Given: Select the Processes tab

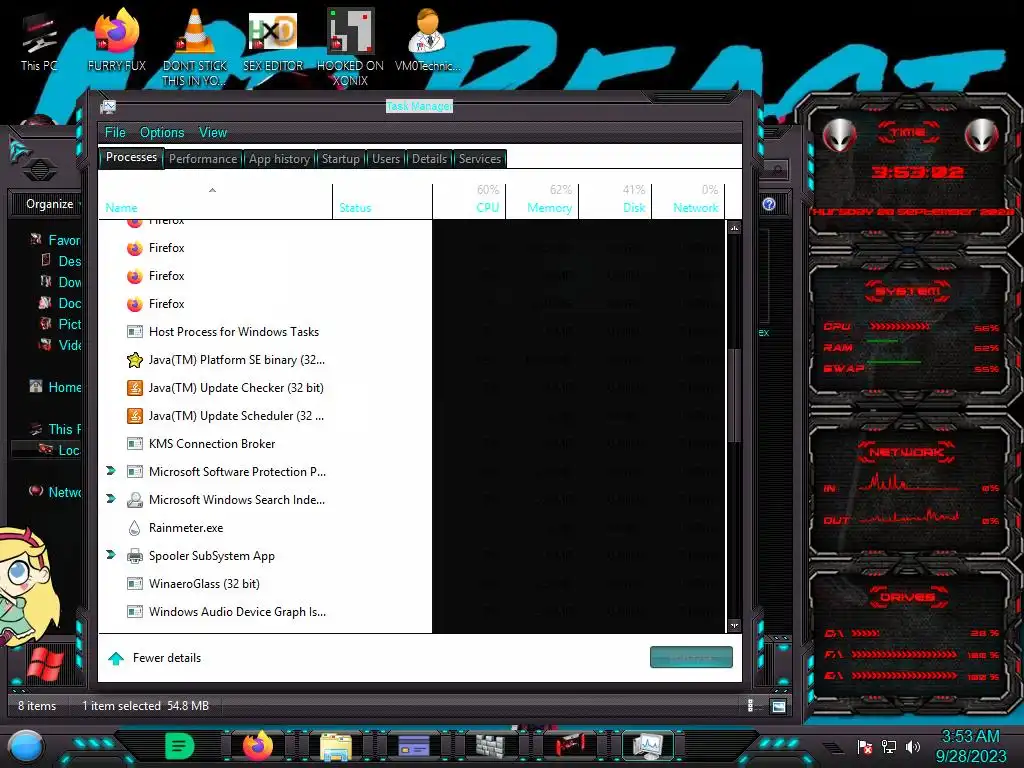Looking at the screenshot, I should click(x=131, y=157).
